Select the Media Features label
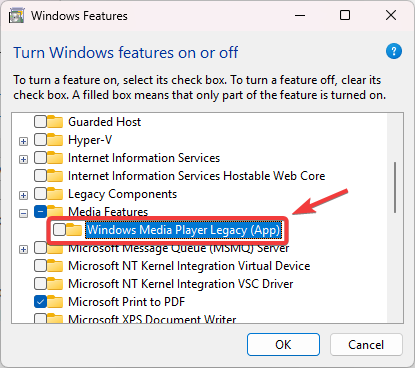Screen dimensions: 415x368 (108, 212)
